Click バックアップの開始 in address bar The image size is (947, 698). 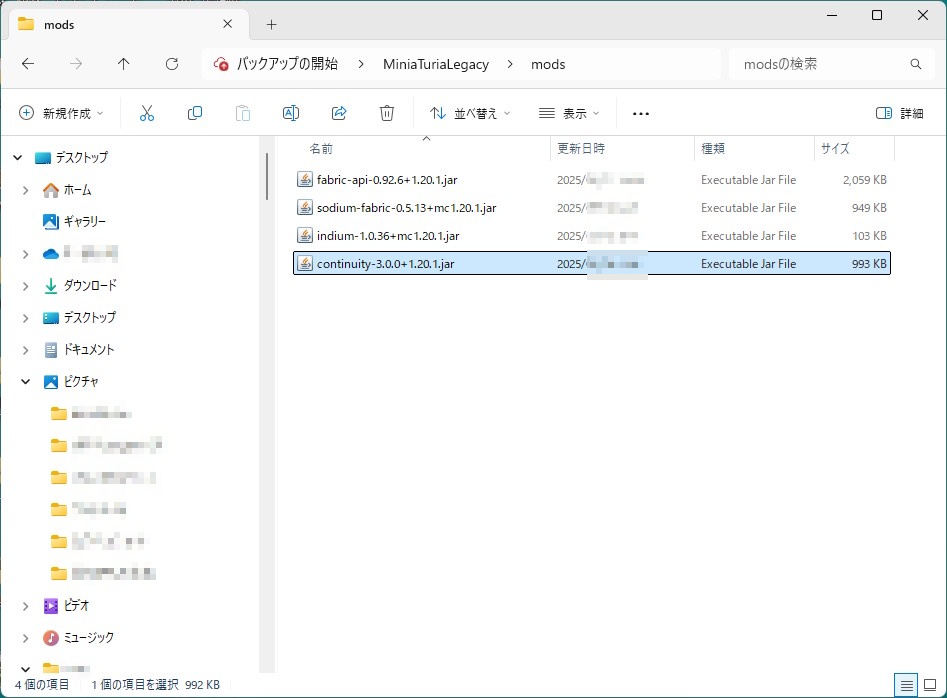click(x=287, y=64)
